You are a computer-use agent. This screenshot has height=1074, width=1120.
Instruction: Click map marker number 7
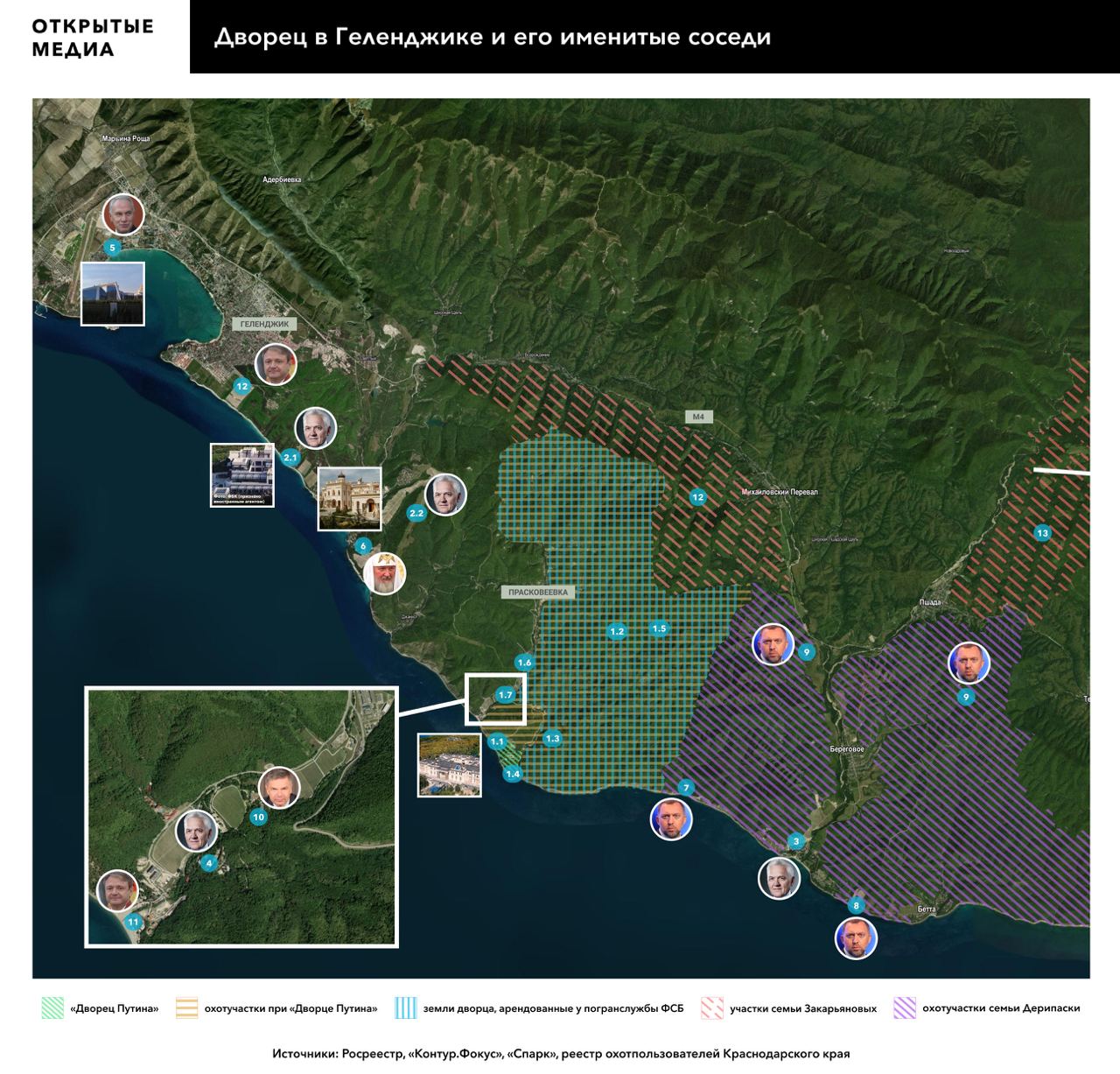(x=686, y=788)
